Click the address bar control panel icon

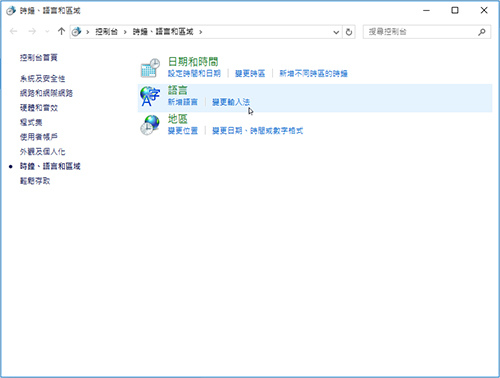click(77, 32)
